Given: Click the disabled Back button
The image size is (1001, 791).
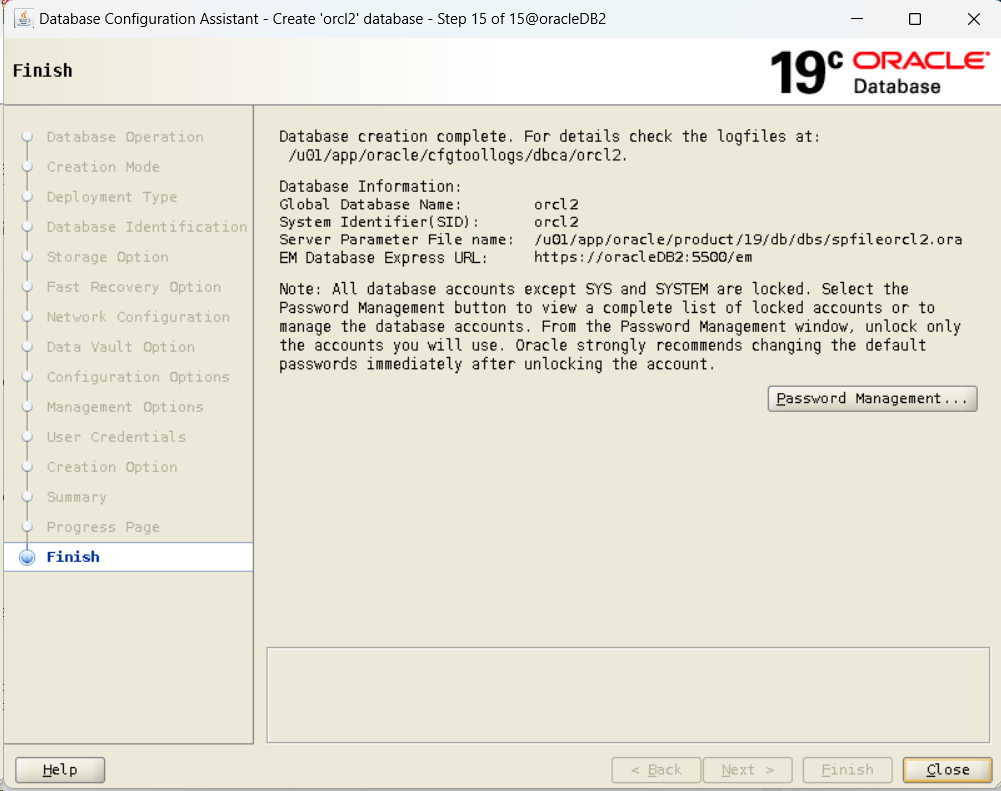Looking at the screenshot, I should point(656,770).
